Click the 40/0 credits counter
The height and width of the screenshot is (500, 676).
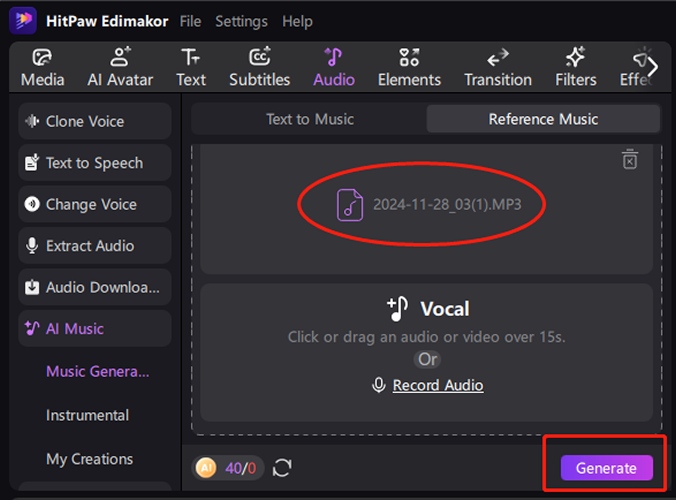point(241,468)
